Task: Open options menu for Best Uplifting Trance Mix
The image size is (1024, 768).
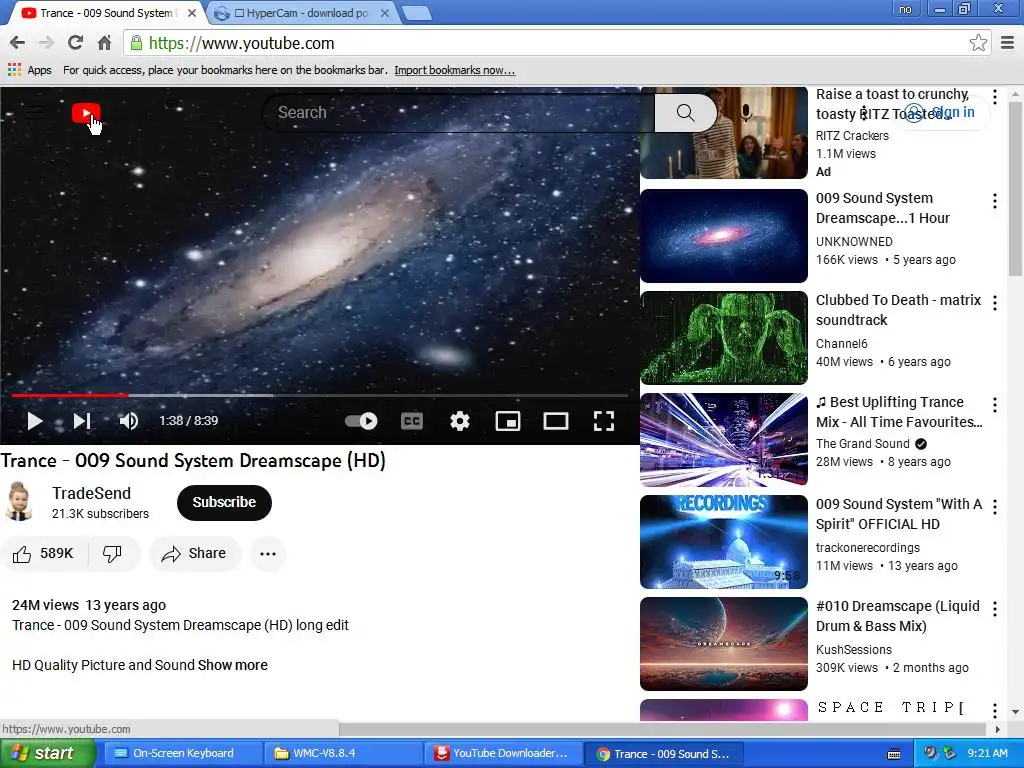Action: pyautogui.click(x=995, y=405)
